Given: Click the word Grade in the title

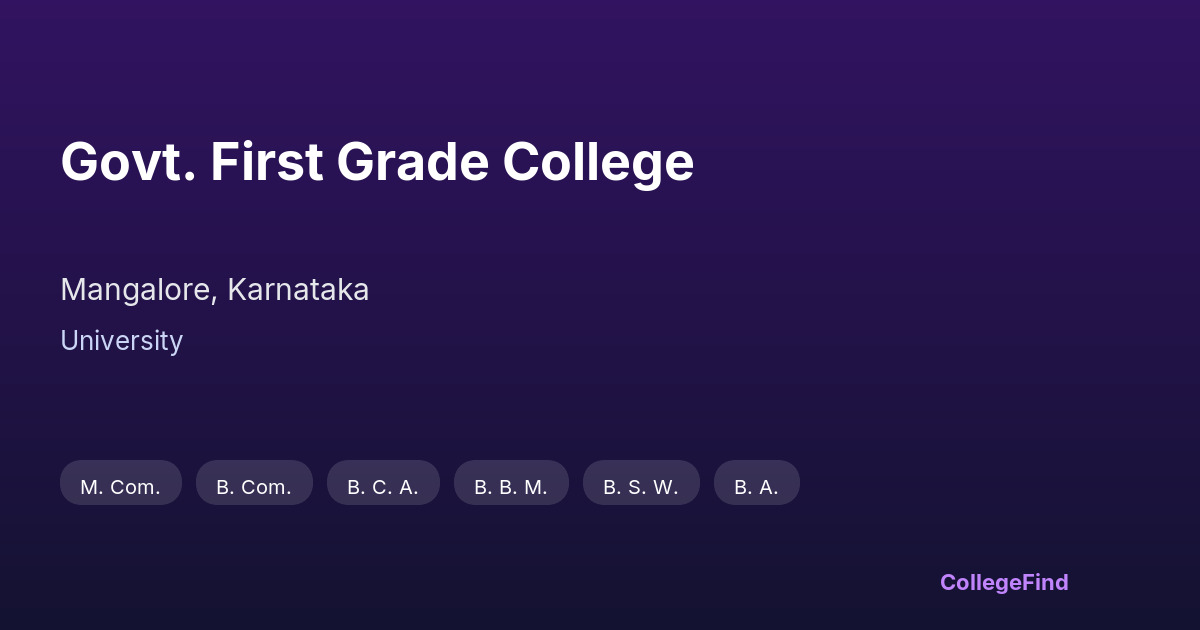Looking at the screenshot, I should click(x=412, y=162).
